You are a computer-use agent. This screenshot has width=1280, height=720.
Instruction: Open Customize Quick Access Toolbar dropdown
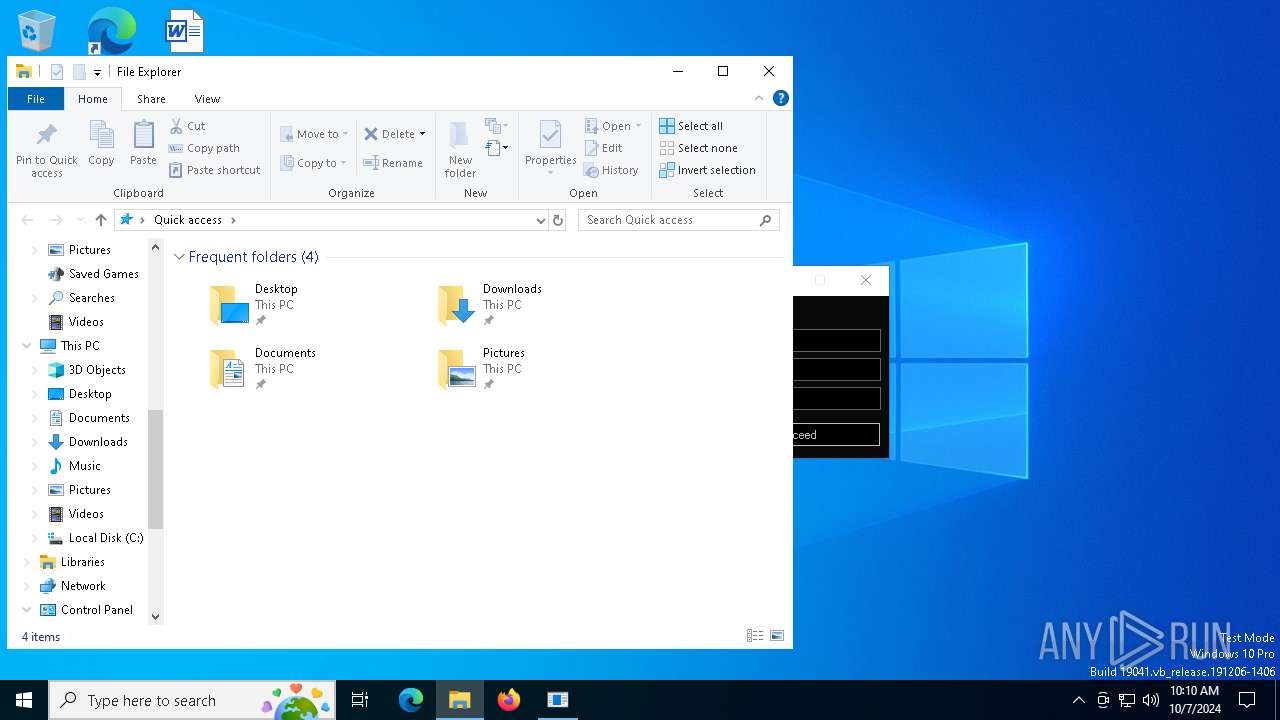tap(97, 72)
